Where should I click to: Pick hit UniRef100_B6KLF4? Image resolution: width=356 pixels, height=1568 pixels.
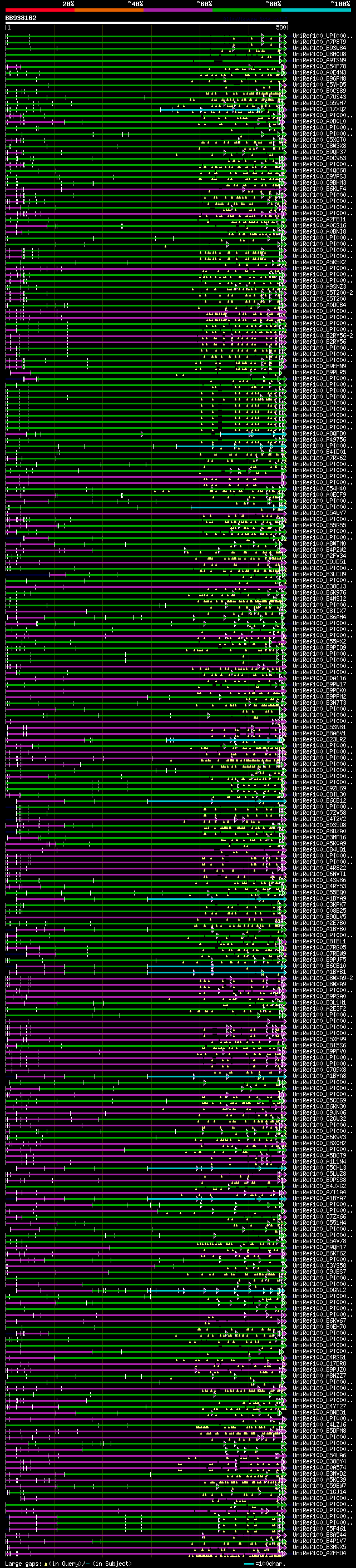coord(319,189)
